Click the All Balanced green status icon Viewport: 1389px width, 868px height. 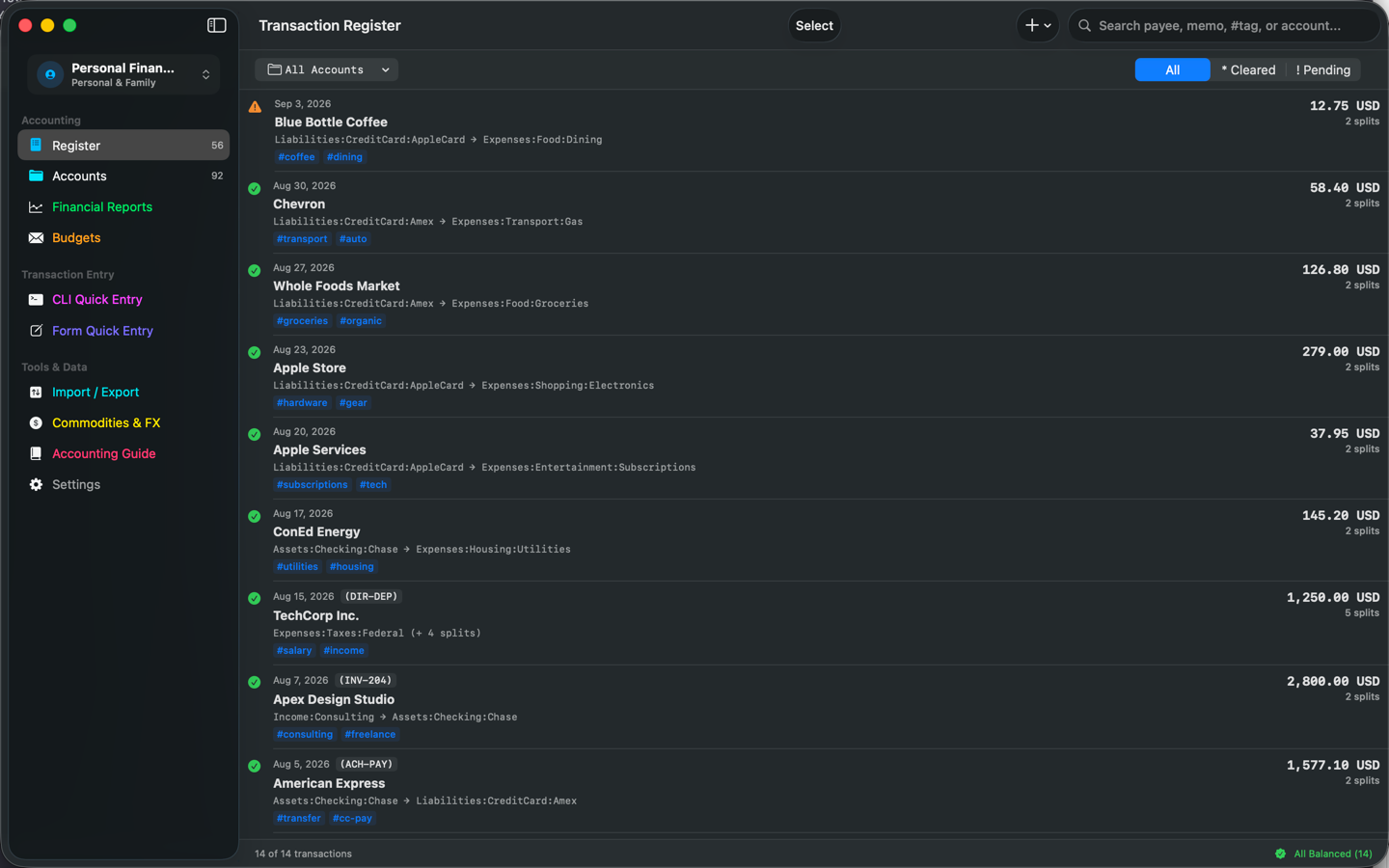click(1280, 854)
